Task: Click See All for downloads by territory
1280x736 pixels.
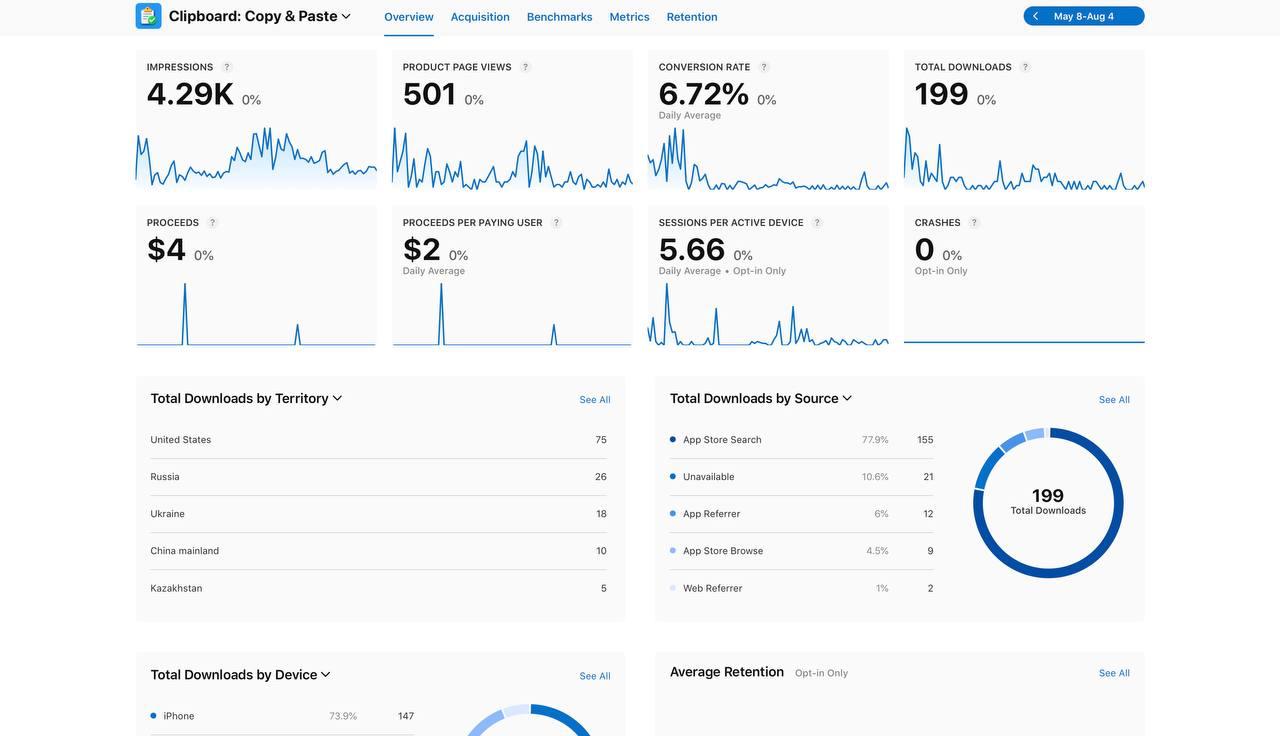Action: tap(595, 400)
